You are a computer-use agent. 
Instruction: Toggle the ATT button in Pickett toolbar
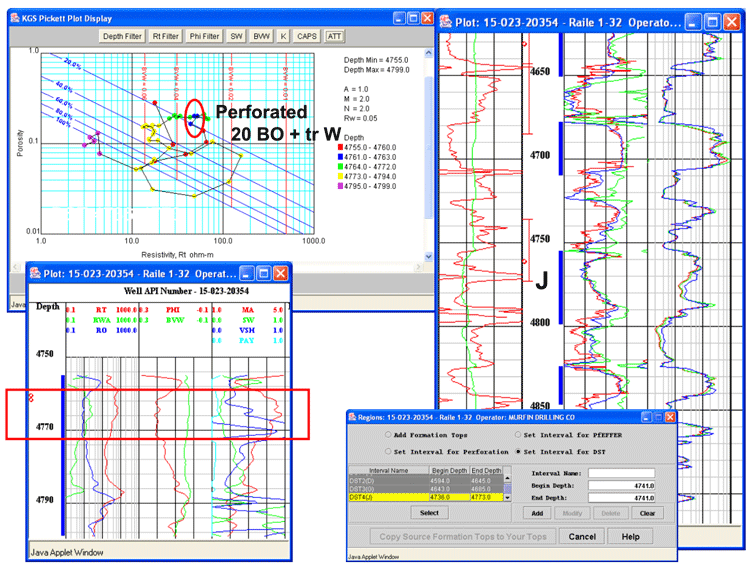click(x=334, y=36)
